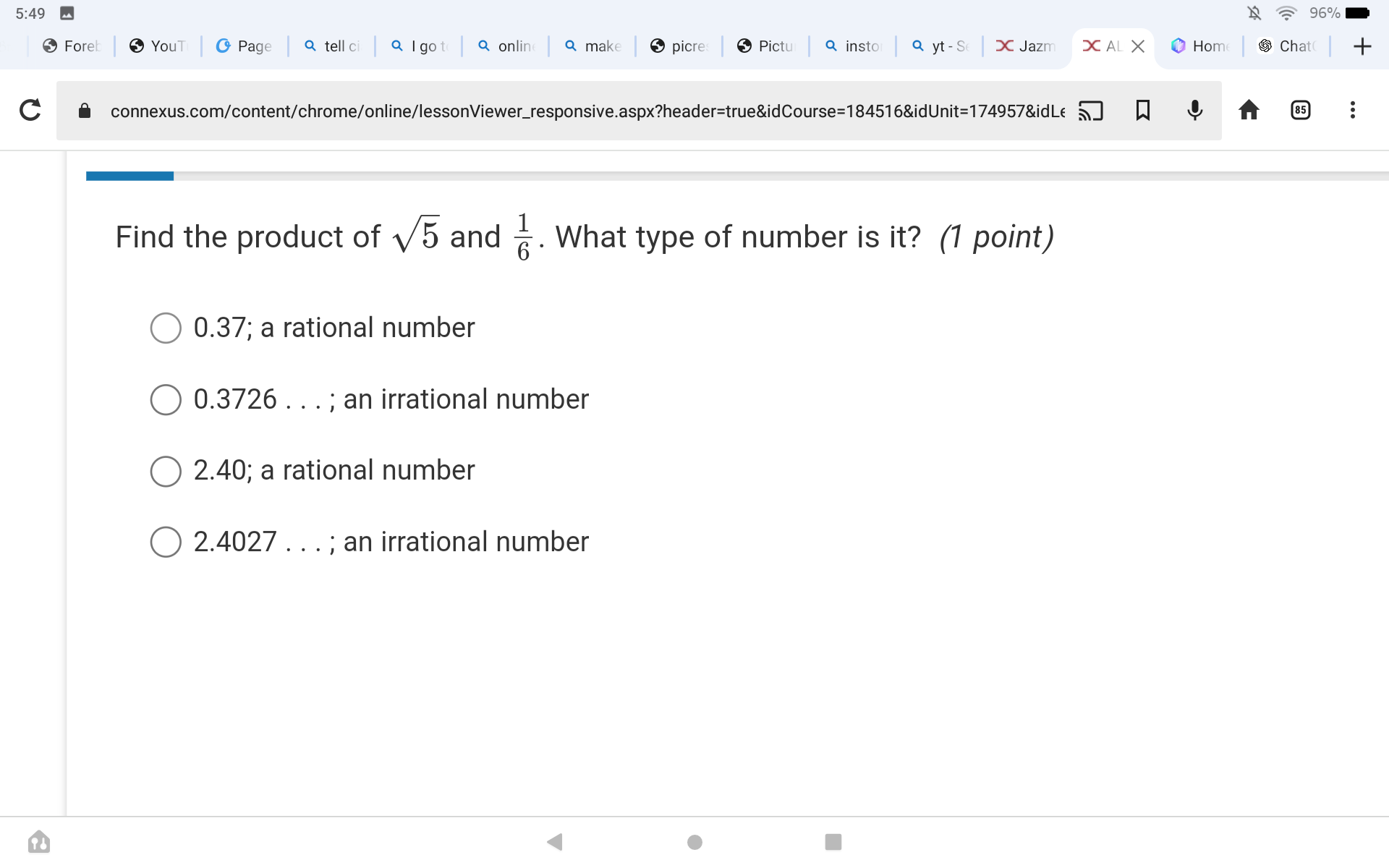Reload the page with the refresh icon
1389x868 pixels.
click(x=30, y=110)
